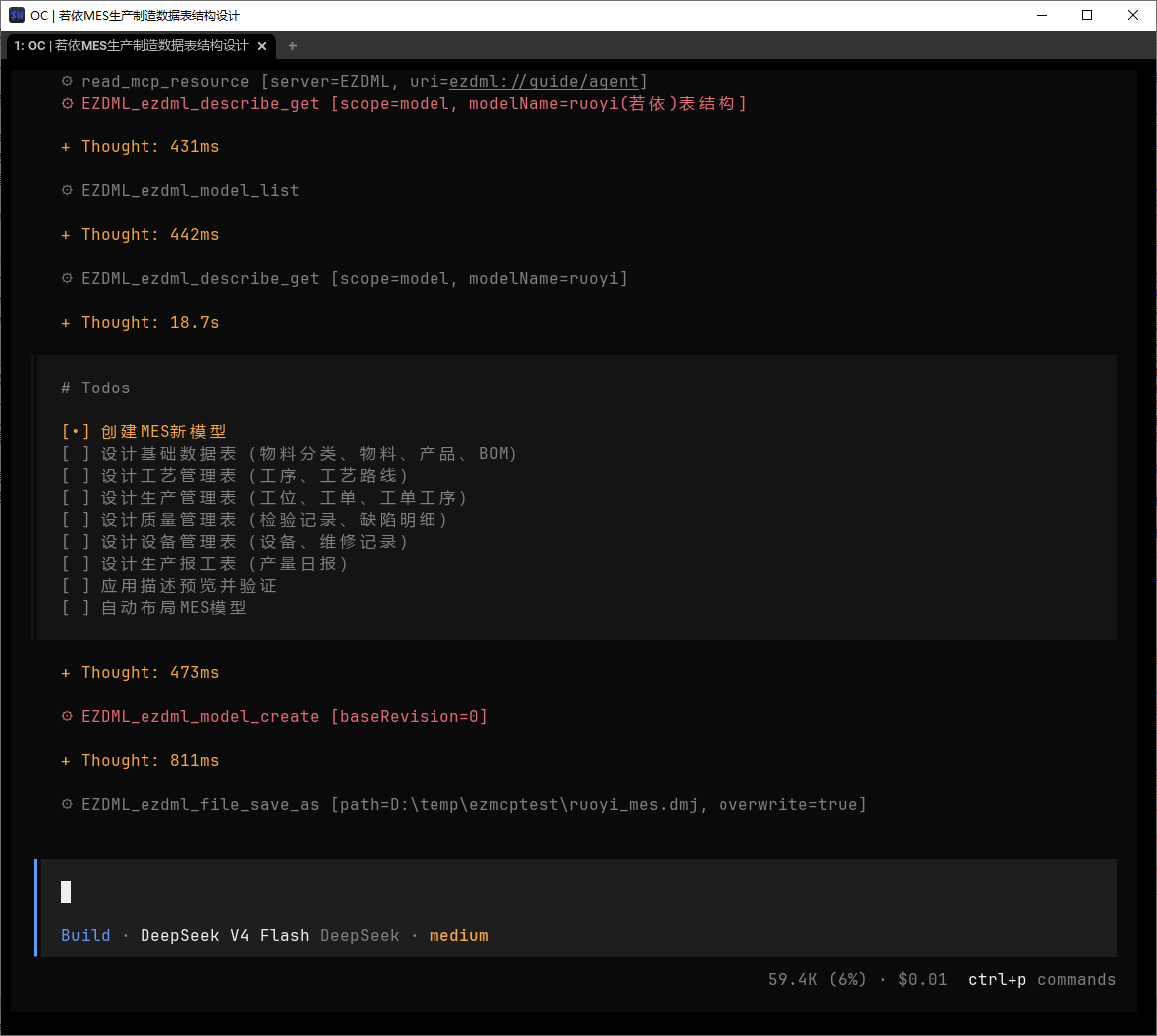Expand the Thought: 473ms entry
Viewport: 1157px width, 1036px height.
[x=141, y=673]
